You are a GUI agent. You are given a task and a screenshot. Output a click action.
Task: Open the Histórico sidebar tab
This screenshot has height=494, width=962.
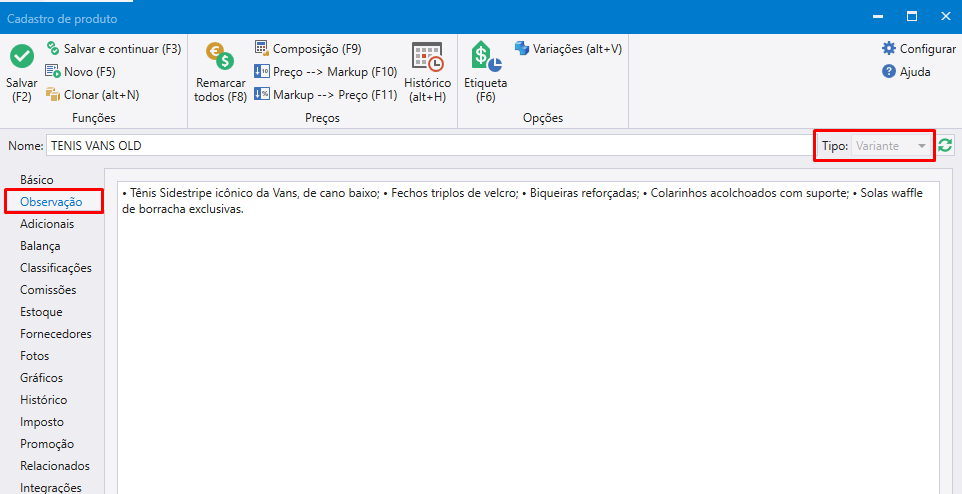(44, 400)
